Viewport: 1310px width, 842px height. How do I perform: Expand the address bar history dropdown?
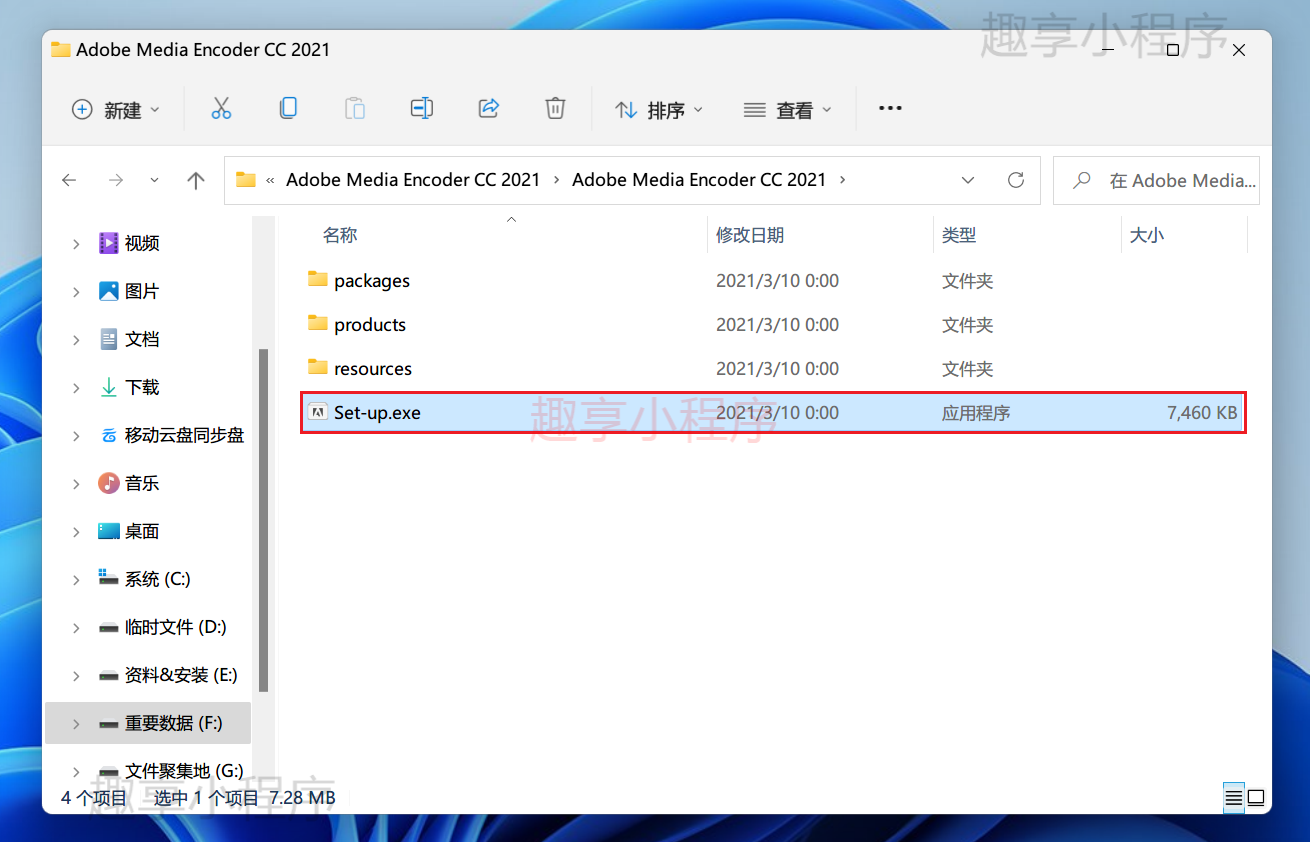pyautogui.click(x=968, y=180)
